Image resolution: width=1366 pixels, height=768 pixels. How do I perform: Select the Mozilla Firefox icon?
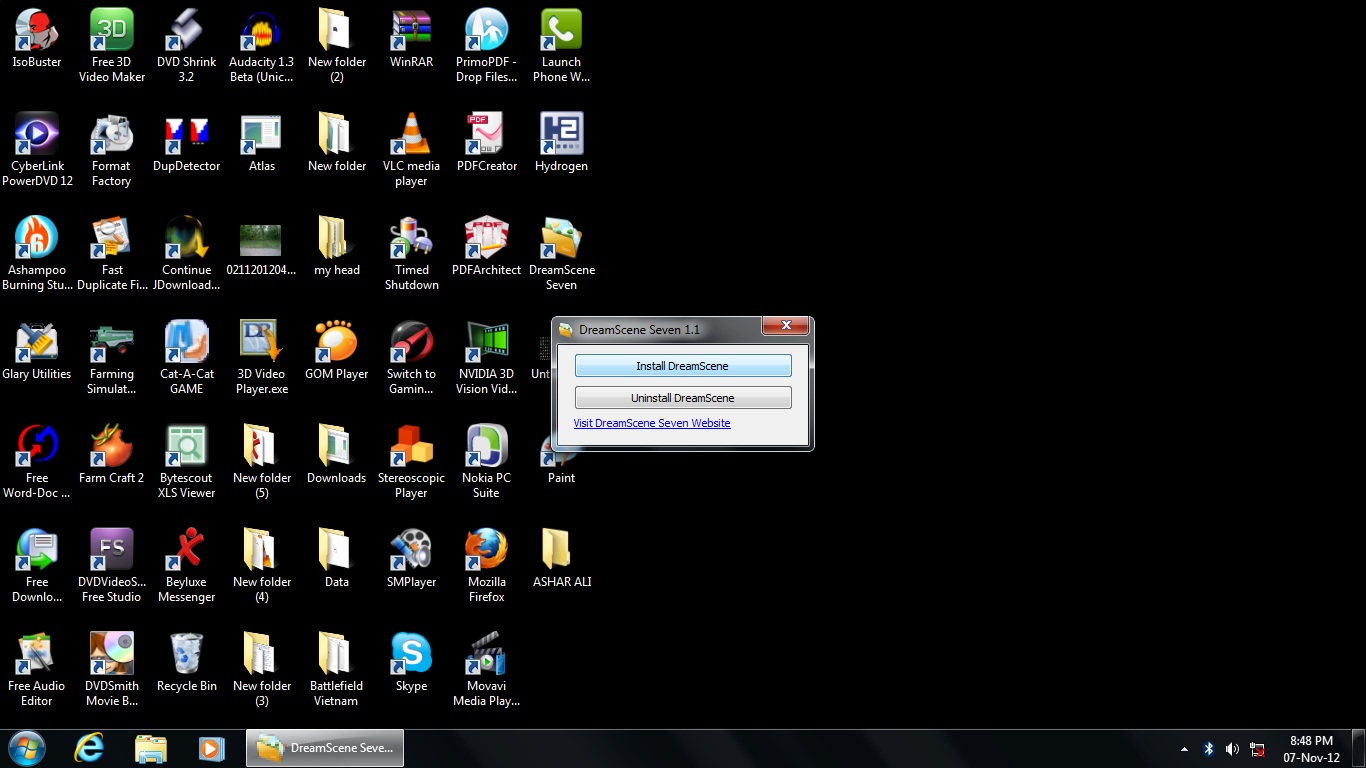pyautogui.click(x=487, y=566)
